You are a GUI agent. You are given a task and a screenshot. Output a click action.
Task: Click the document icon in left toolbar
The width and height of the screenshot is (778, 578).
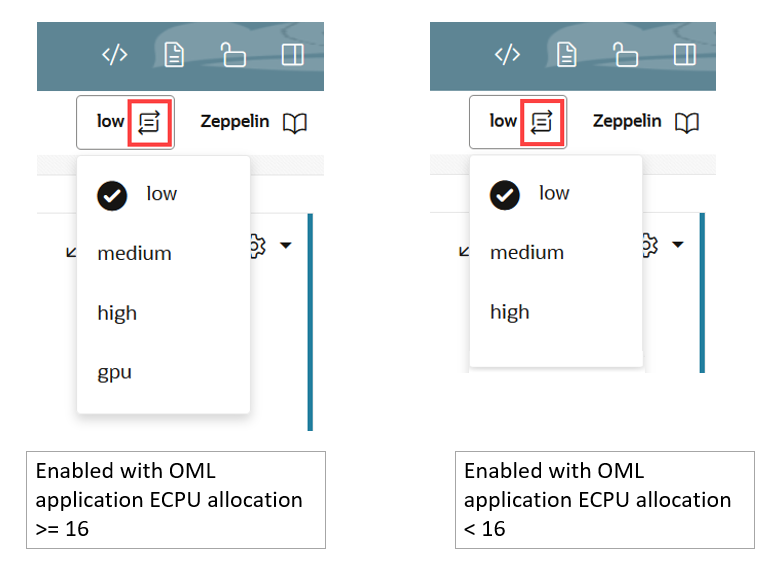[174, 55]
